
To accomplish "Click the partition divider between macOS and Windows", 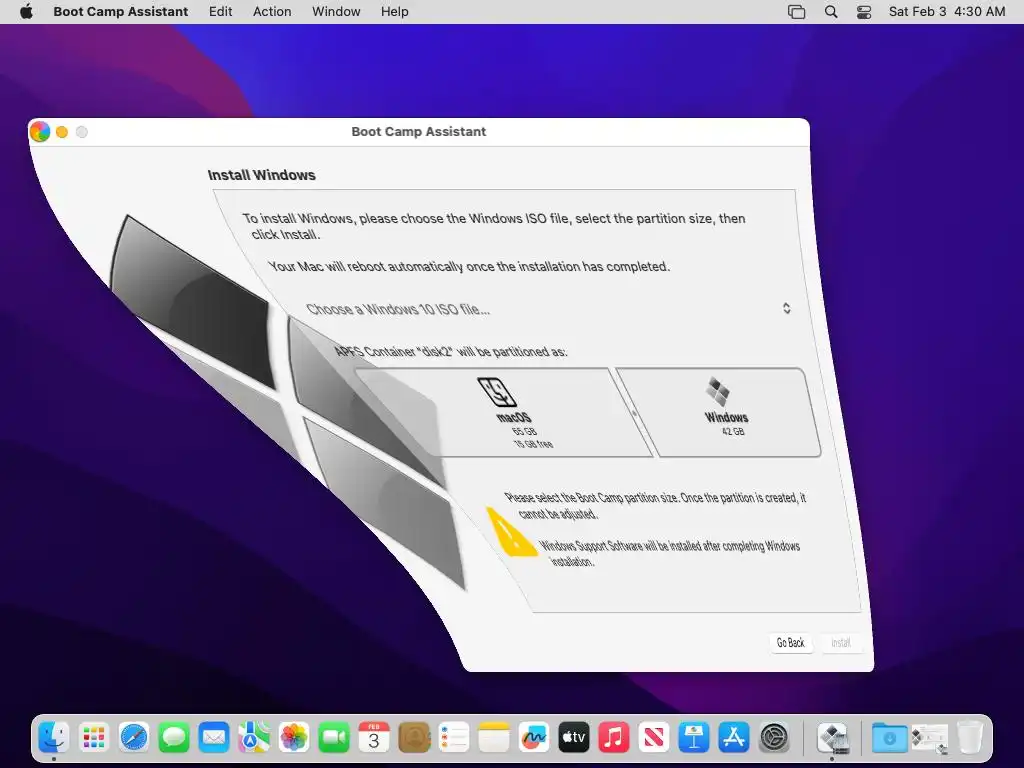I will (633, 413).
